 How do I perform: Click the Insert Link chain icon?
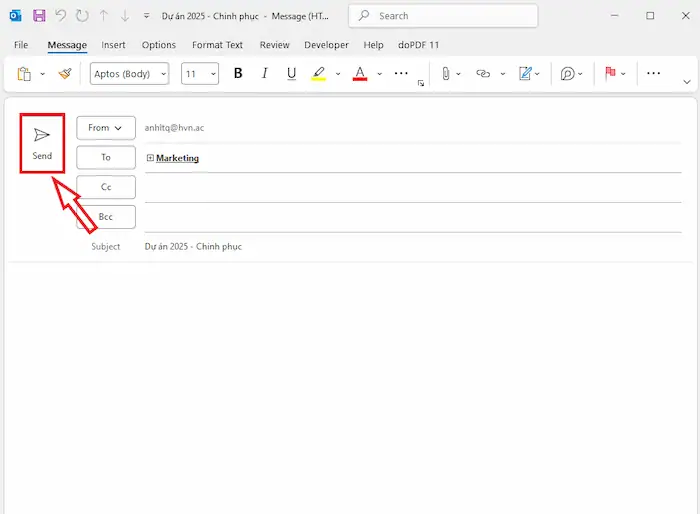[x=483, y=73]
